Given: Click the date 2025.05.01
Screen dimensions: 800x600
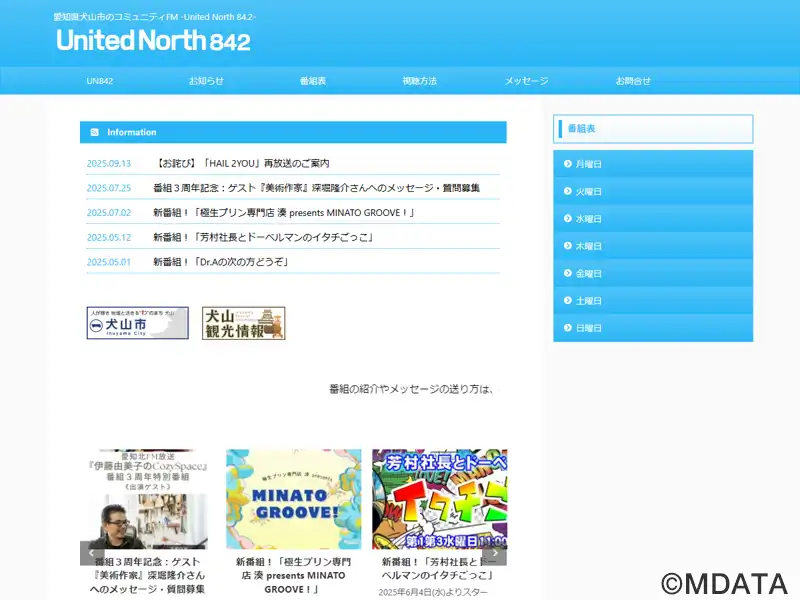Looking at the screenshot, I should coord(109,262).
